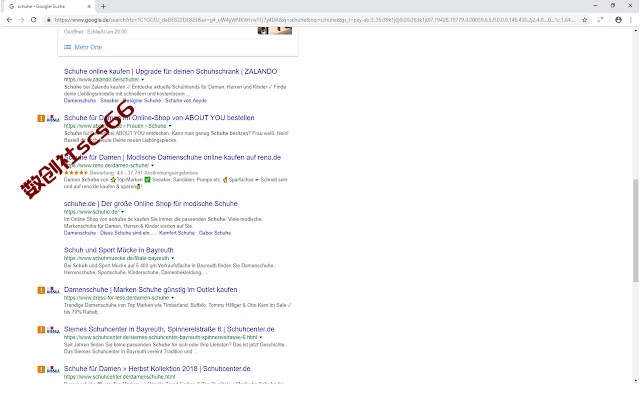
Task: Expand the dropdown arrow after the Siemes schuhcenter URL
Action: pyautogui.click(x=260, y=337)
